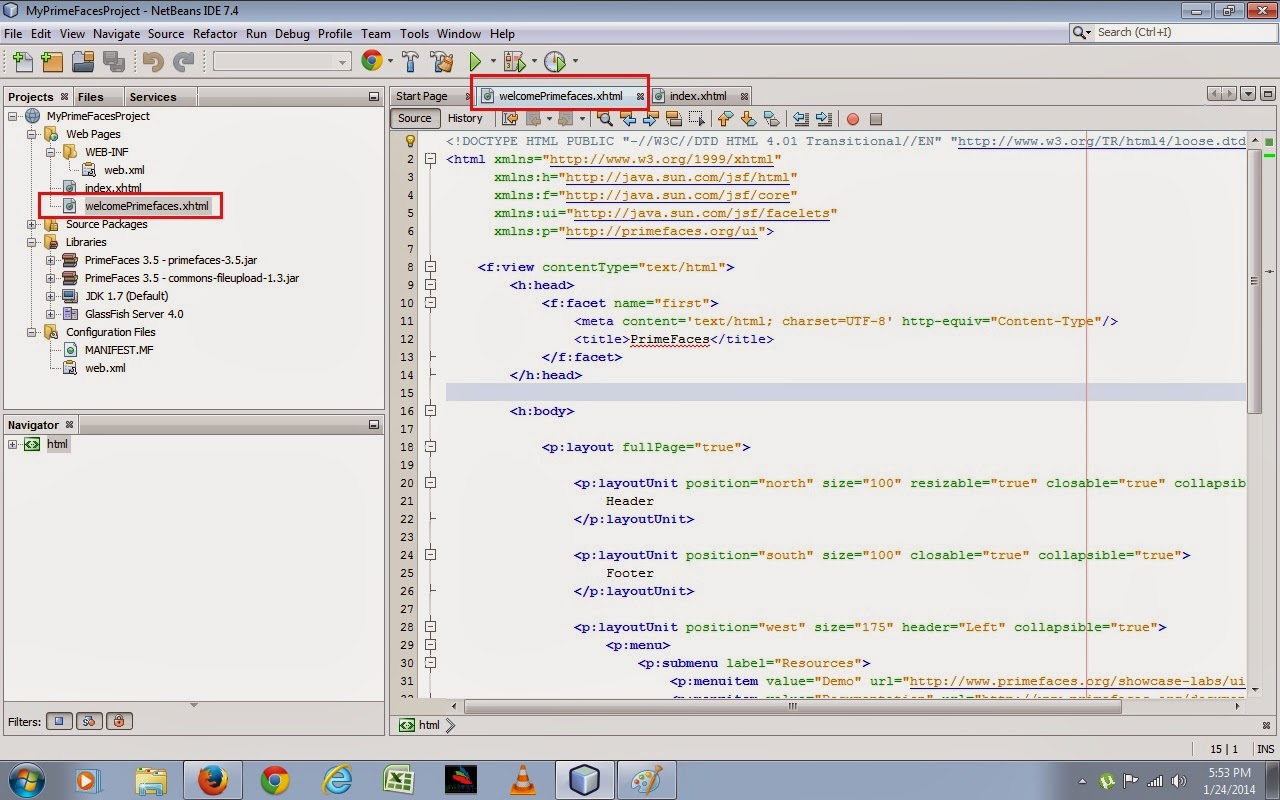This screenshot has width=1280, height=800.
Task: Click the New File toolbar icon
Action: point(21,62)
